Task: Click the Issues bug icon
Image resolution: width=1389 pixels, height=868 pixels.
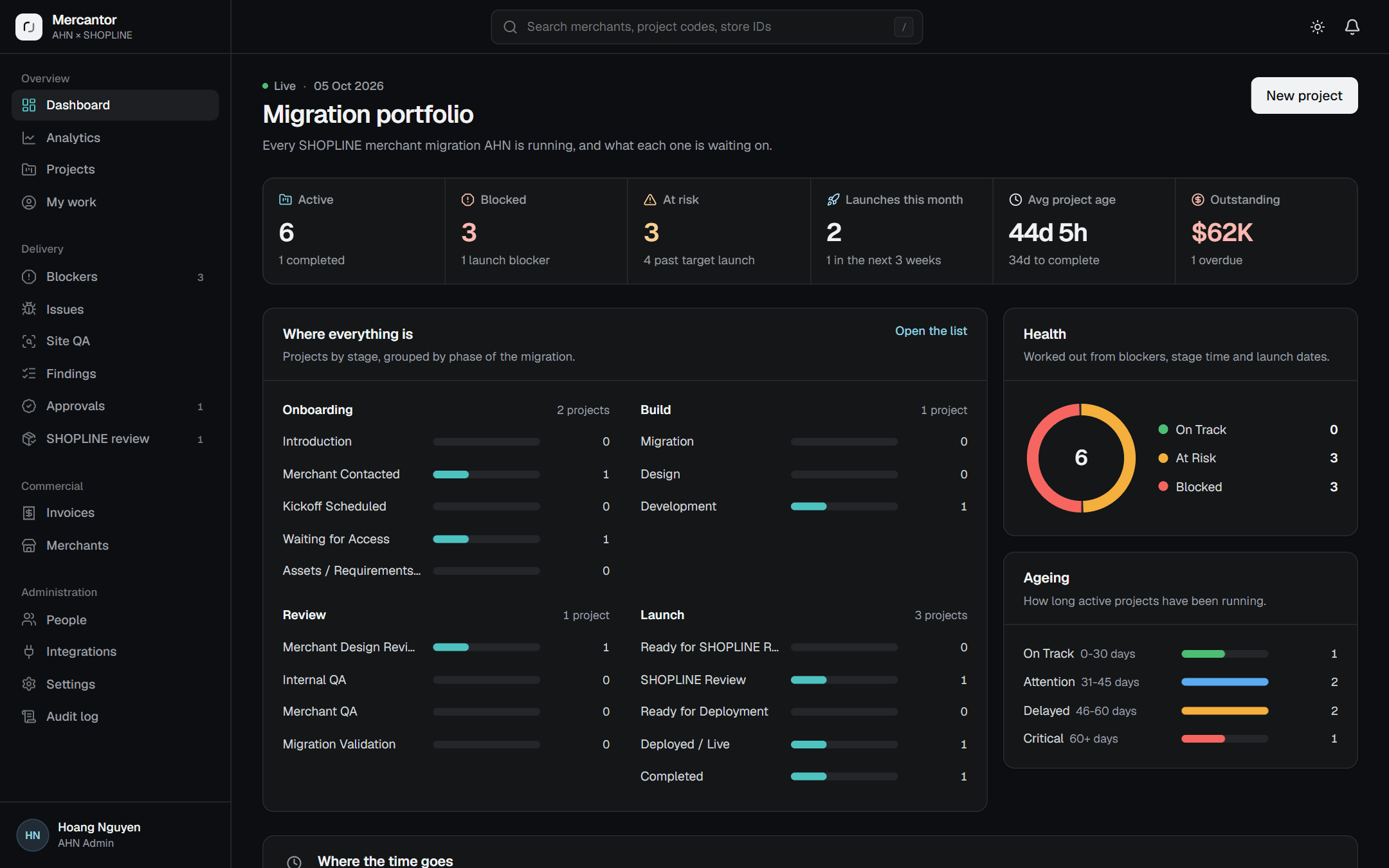Action: tap(29, 309)
